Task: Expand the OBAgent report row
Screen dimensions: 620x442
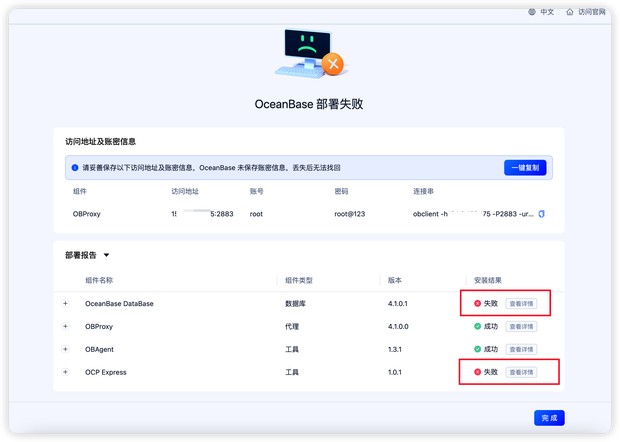Action: point(66,349)
